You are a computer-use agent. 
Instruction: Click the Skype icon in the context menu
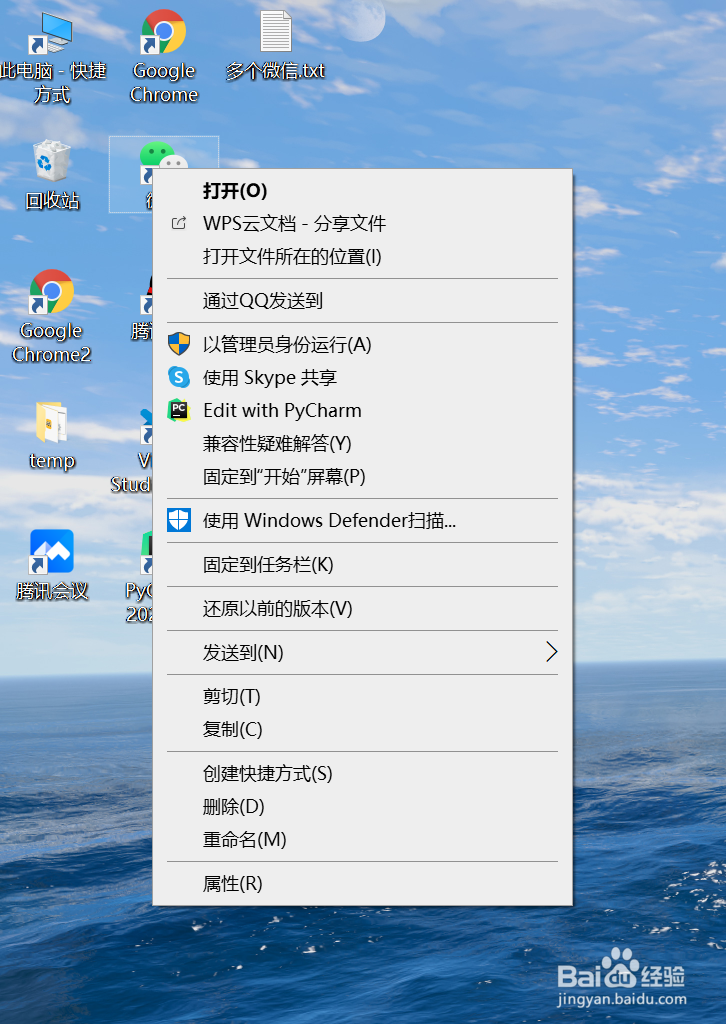pos(179,377)
